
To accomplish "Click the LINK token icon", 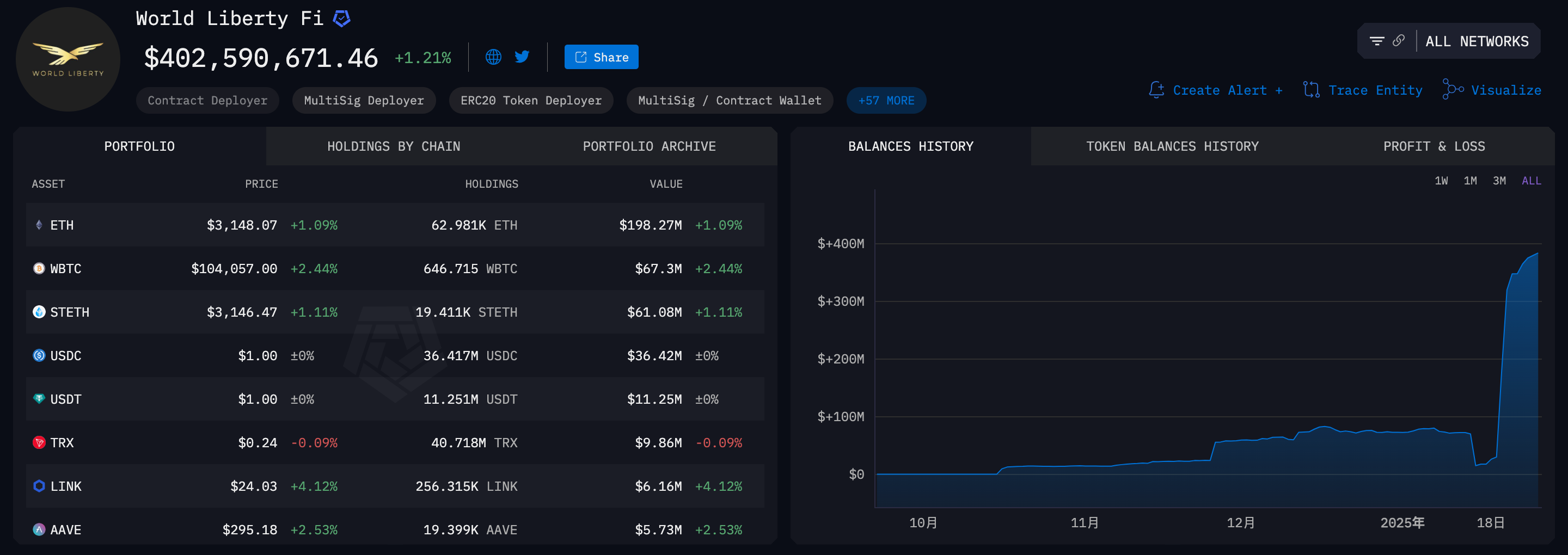I will [x=39, y=486].
